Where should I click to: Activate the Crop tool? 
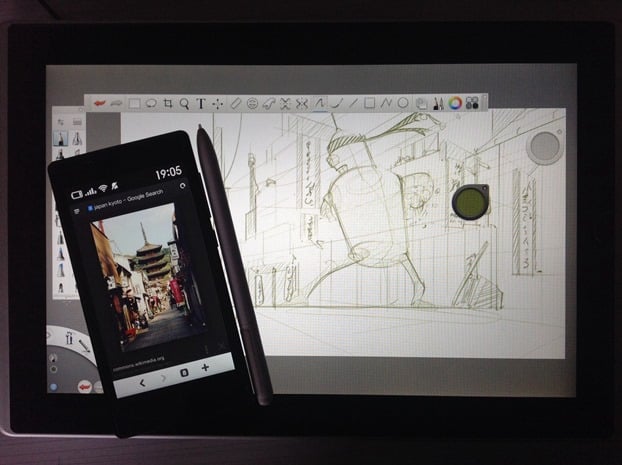168,104
